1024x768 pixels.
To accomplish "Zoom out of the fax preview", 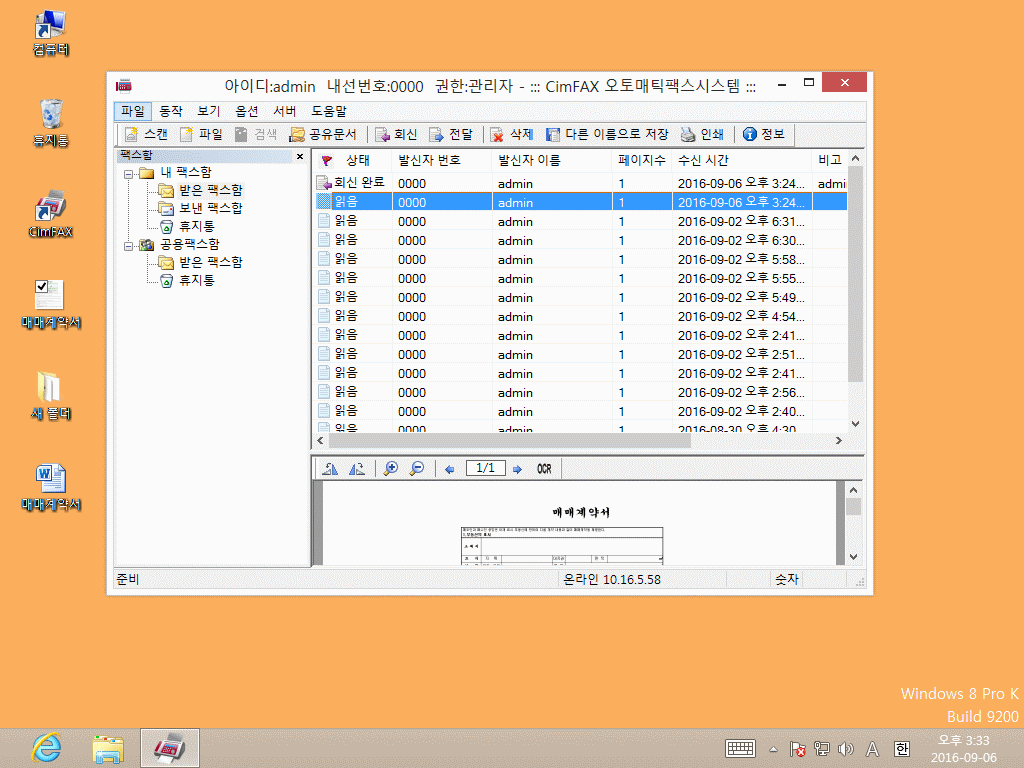I will (x=417, y=469).
